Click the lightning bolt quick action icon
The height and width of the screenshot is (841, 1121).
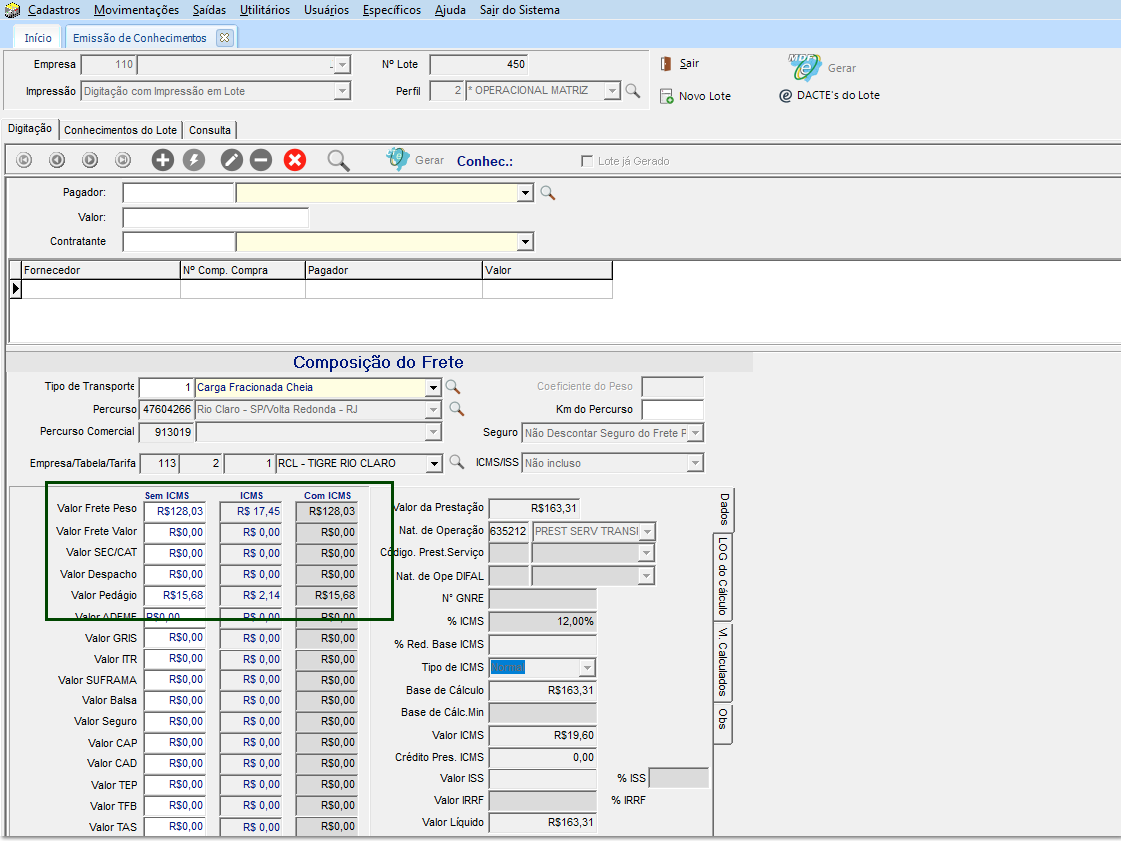(x=193, y=160)
